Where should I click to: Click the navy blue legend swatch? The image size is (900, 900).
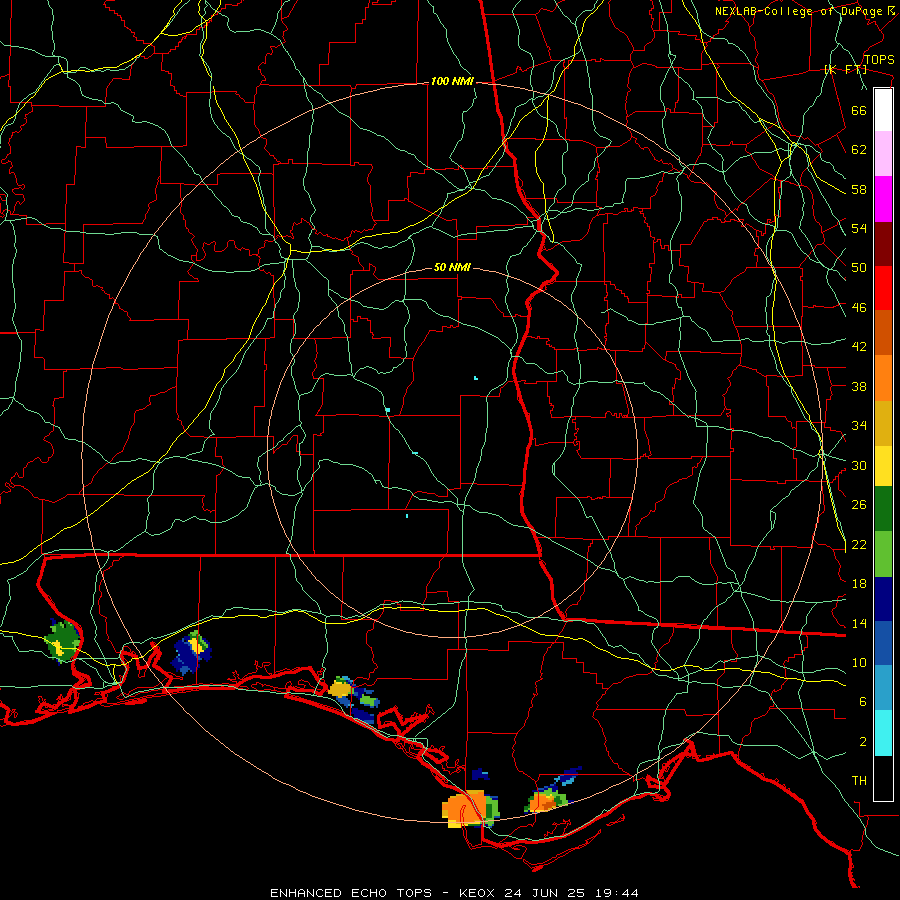coord(883,599)
